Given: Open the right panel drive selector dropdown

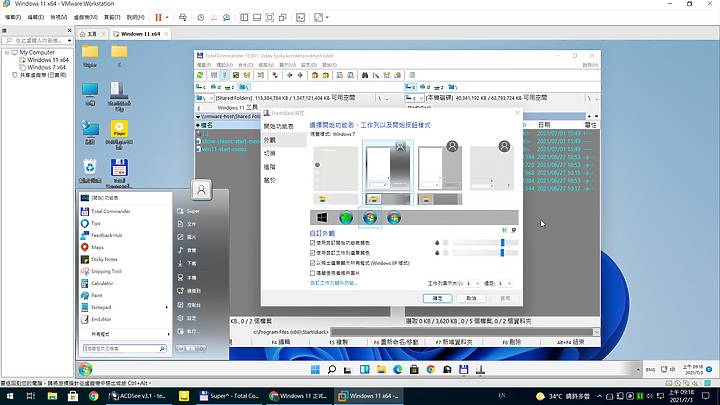Looking at the screenshot, I should click(x=414, y=98).
